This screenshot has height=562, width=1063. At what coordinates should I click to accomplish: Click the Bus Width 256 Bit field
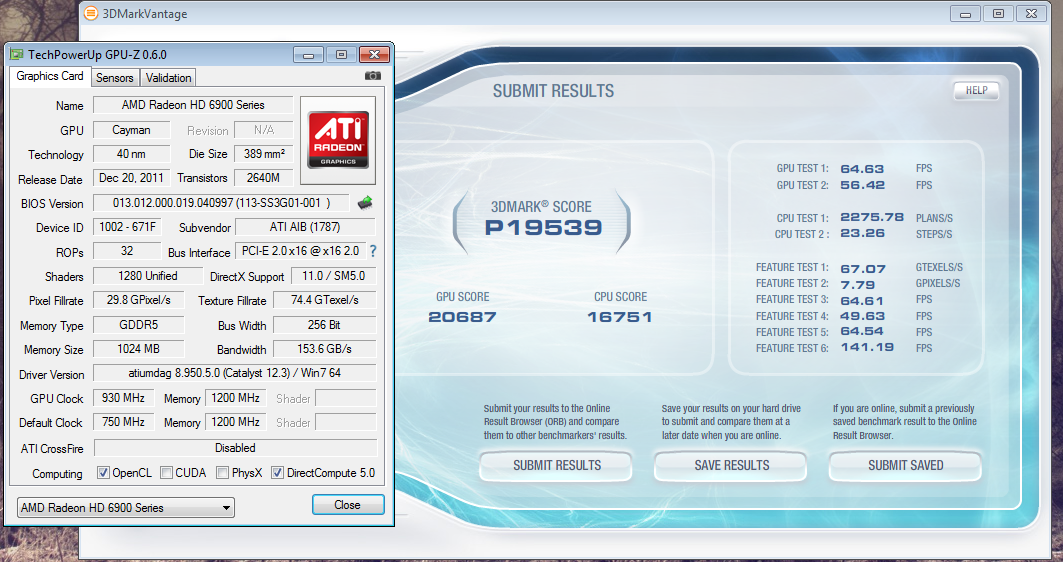pos(324,325)
